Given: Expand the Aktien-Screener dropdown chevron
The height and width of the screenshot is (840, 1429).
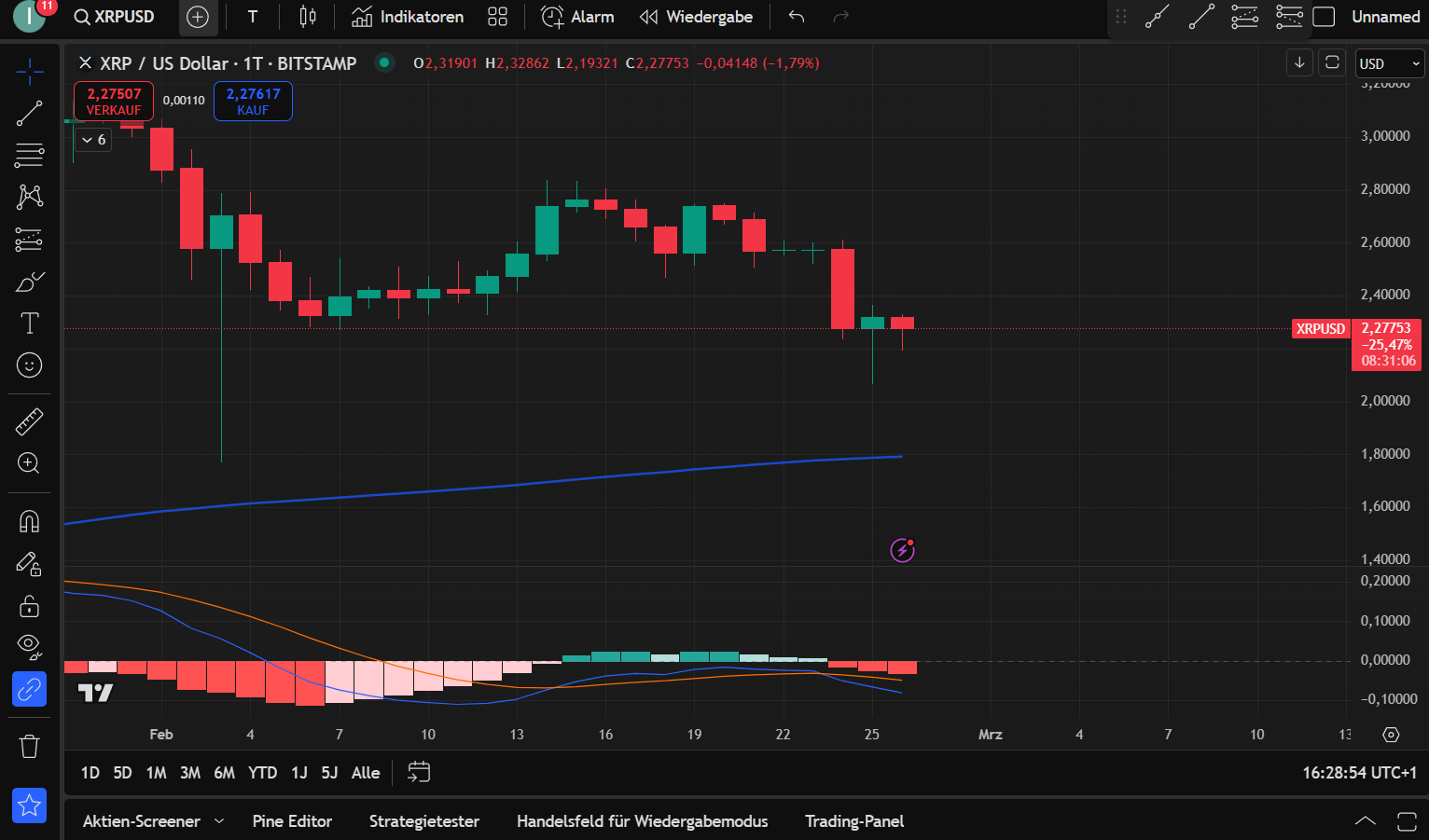Looking at the screenshot, I should (219, 821).
